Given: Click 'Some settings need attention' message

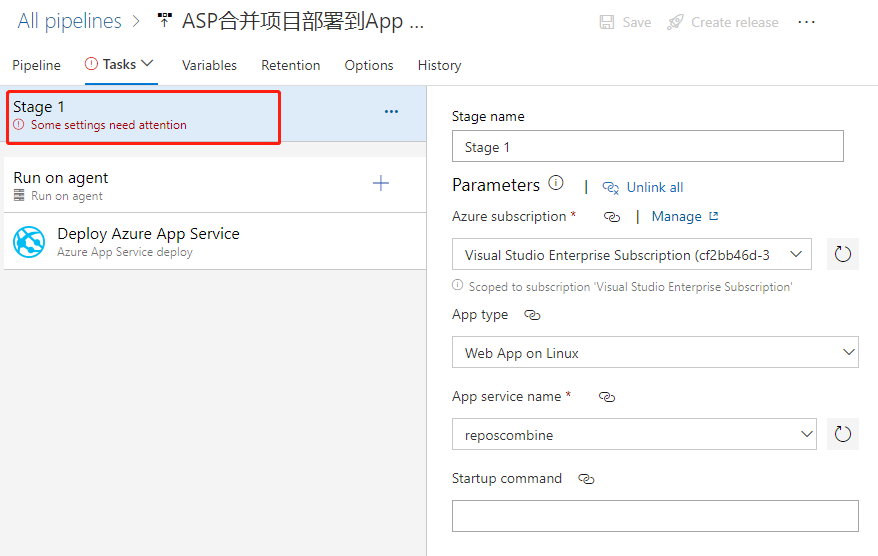Looking at the screenshot, I should [x=109, y=125].
